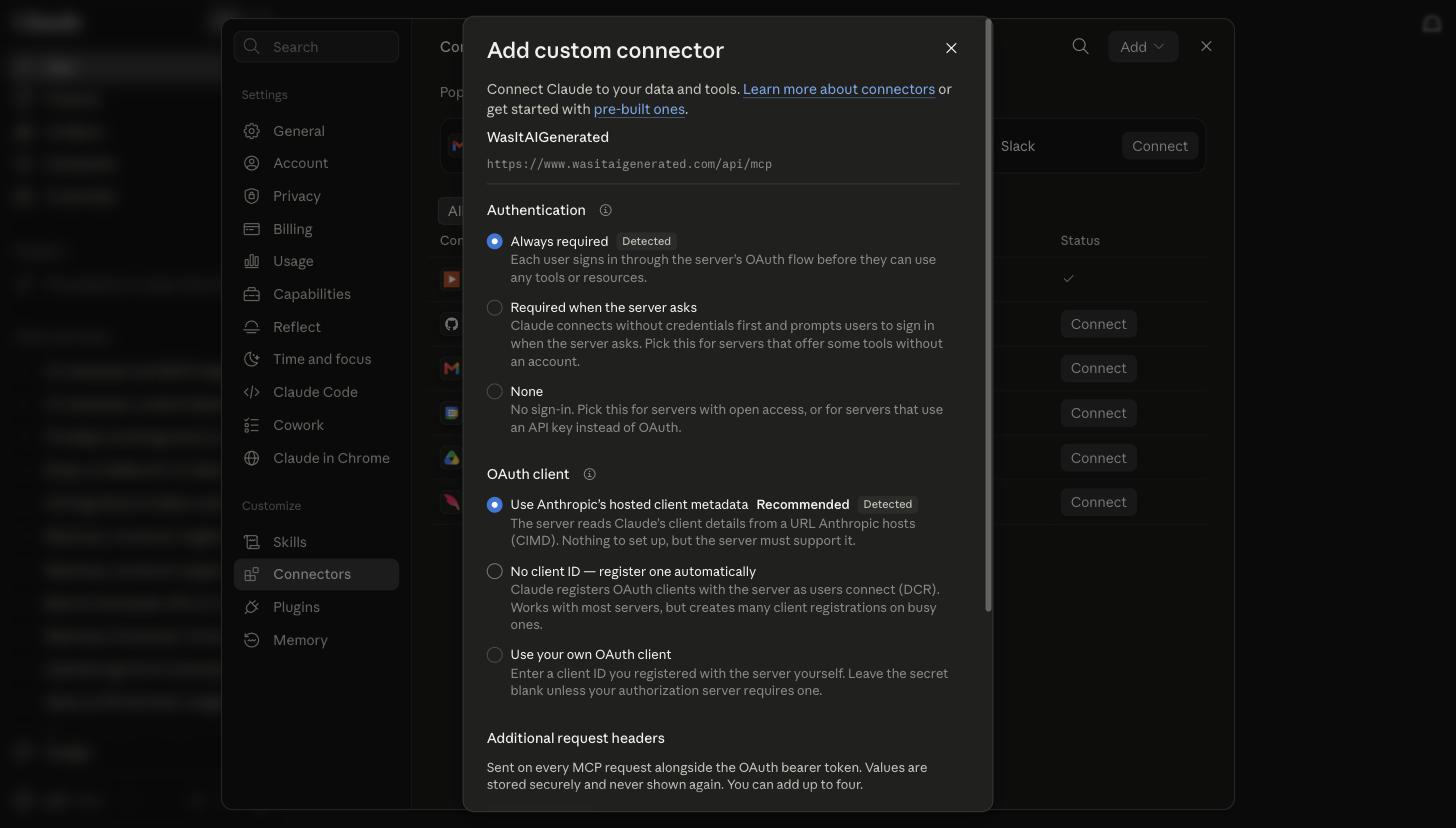
Task: Click the Privacy shield icon
Action: pos(252,196)
